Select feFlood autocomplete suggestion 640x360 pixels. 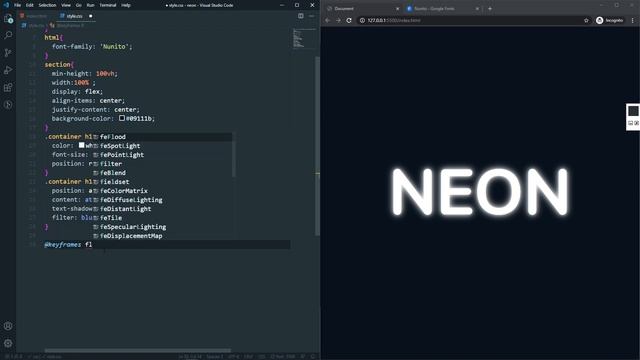(x=162, y=137)
